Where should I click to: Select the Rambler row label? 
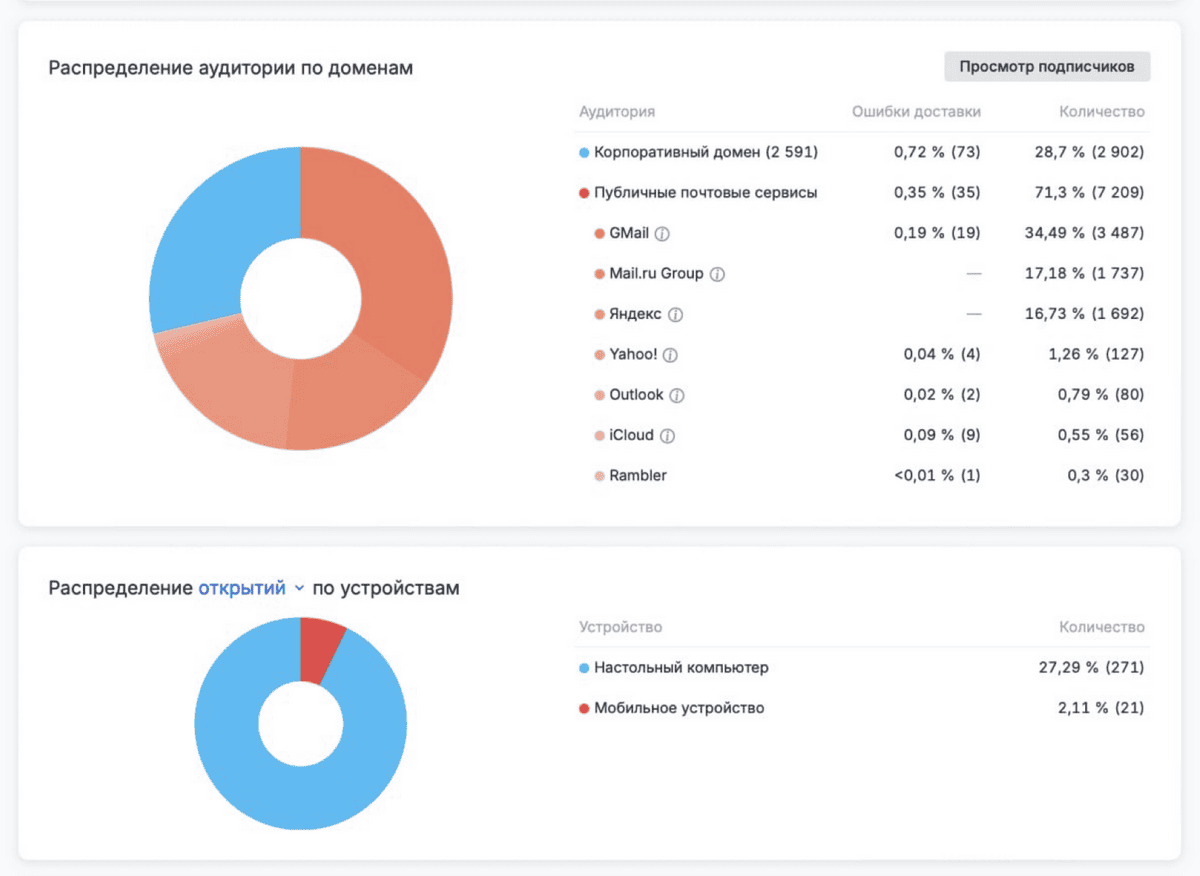(x=637, y=476)
